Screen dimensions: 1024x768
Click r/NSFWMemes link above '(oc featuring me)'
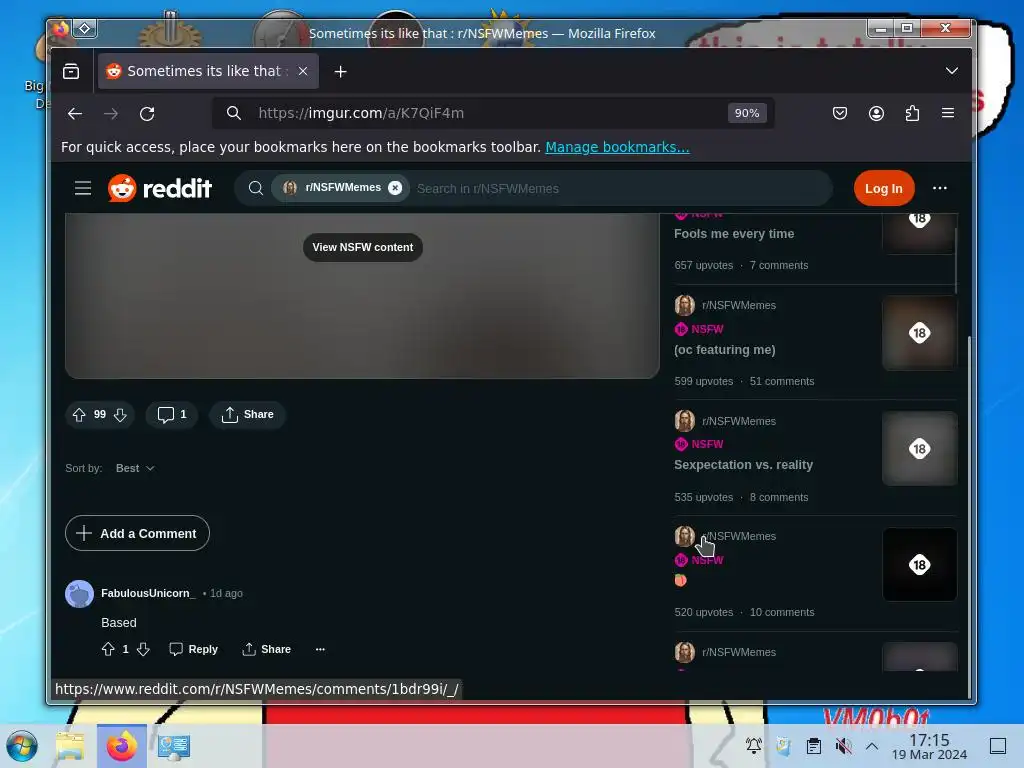[x=739, y=305]
